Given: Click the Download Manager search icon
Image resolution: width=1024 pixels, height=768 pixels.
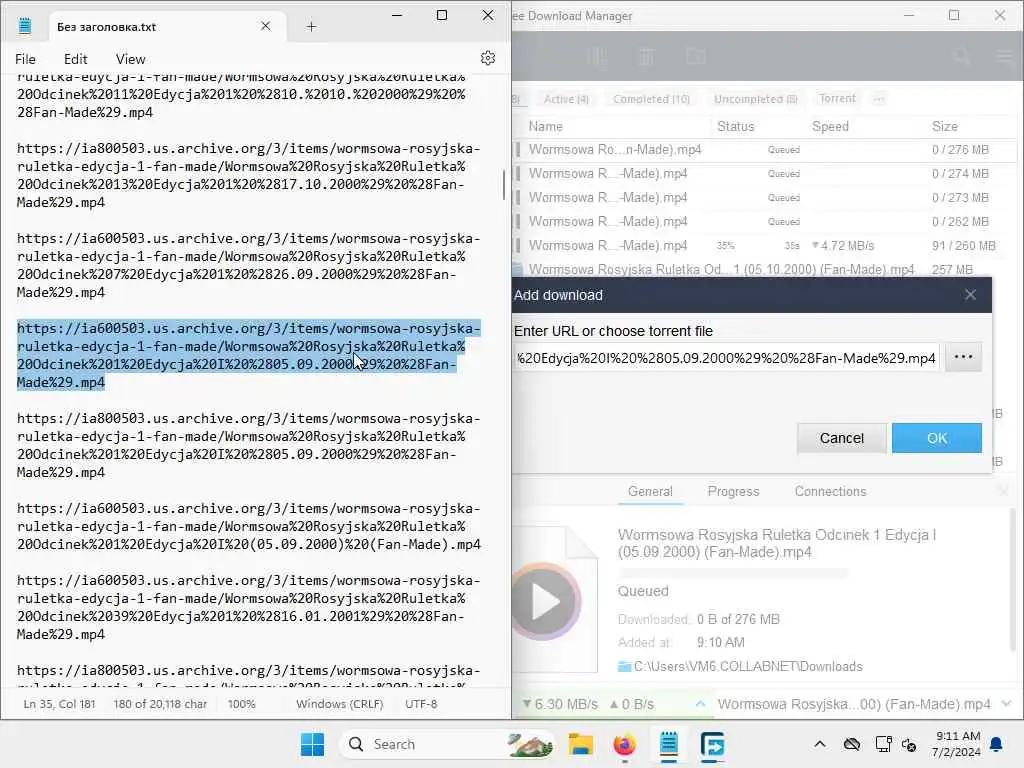Looking at the screenshot, I should tap(961, 56).
